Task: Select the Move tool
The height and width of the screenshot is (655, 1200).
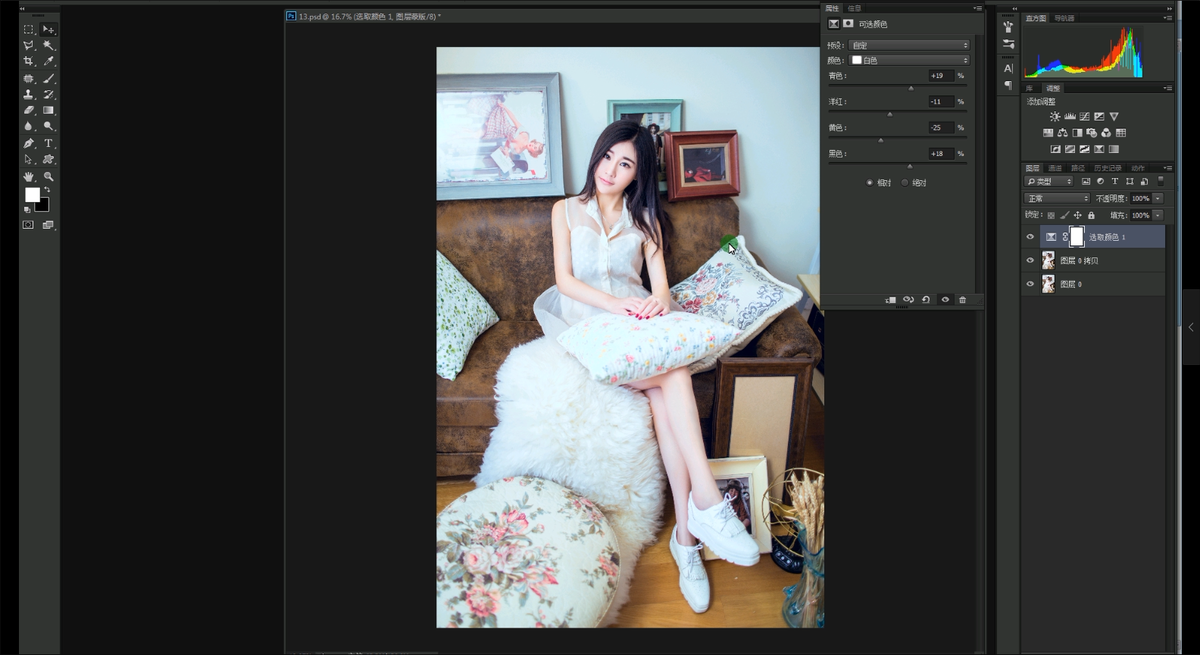Action: pyautogui.click(x=48, y=29)
